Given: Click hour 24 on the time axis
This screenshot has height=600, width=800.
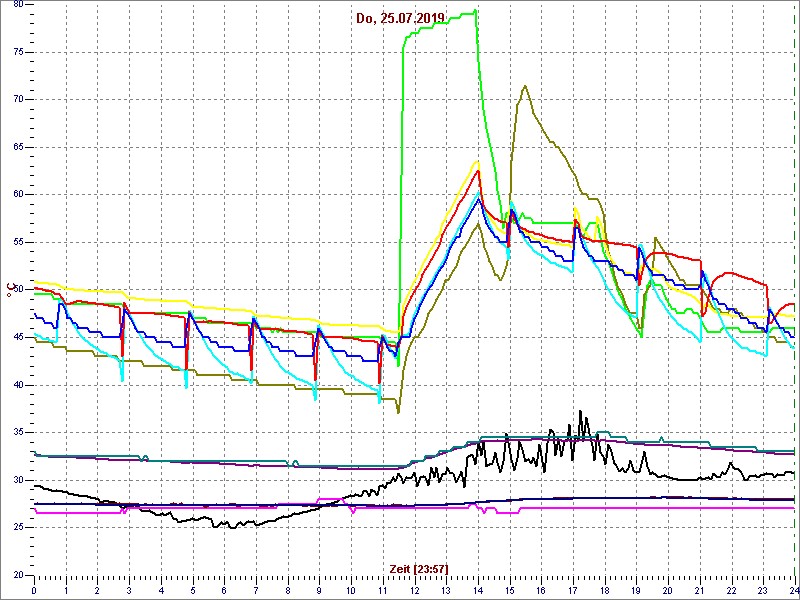Looking at the screenshot, I should pyautogui.click(x=793, y=590).
